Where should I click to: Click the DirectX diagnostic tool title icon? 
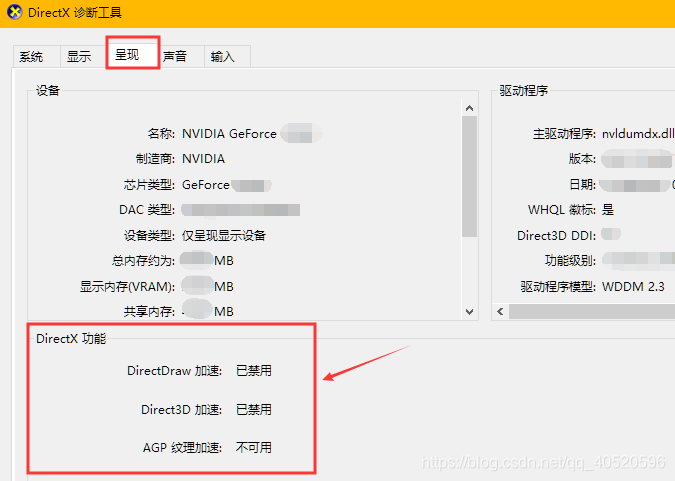click(x=15, y=12)
